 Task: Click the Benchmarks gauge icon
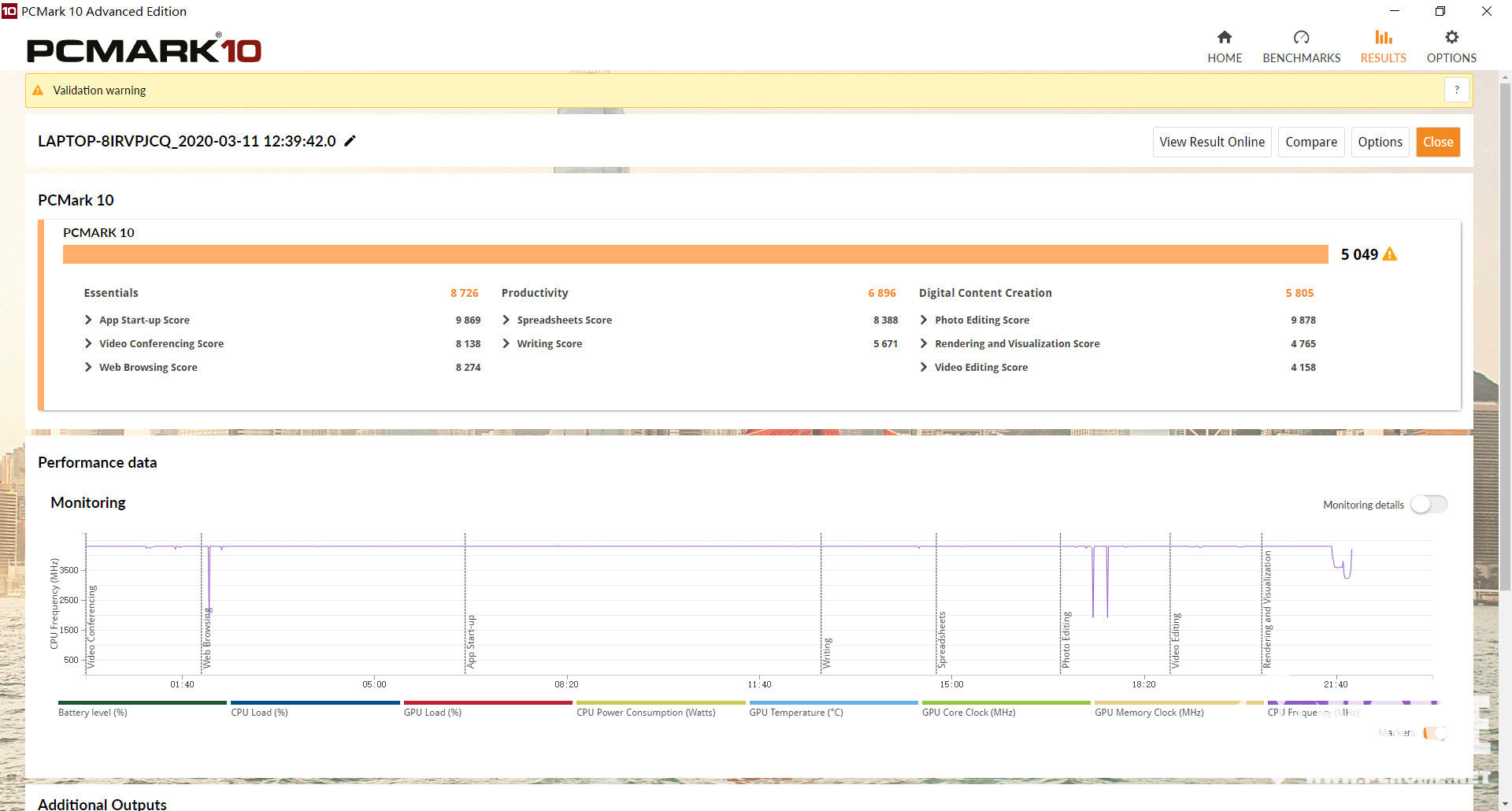tap(1301, 37)
